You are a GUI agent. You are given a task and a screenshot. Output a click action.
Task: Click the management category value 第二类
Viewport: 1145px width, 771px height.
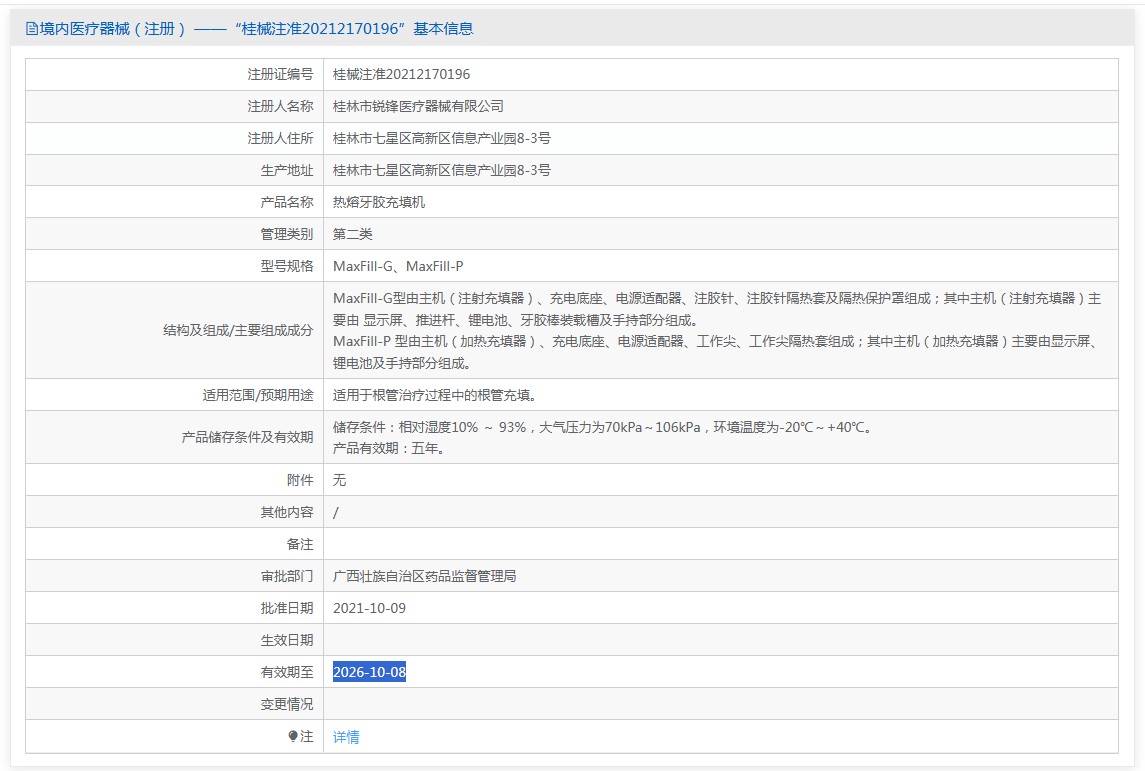coord(353,234)
